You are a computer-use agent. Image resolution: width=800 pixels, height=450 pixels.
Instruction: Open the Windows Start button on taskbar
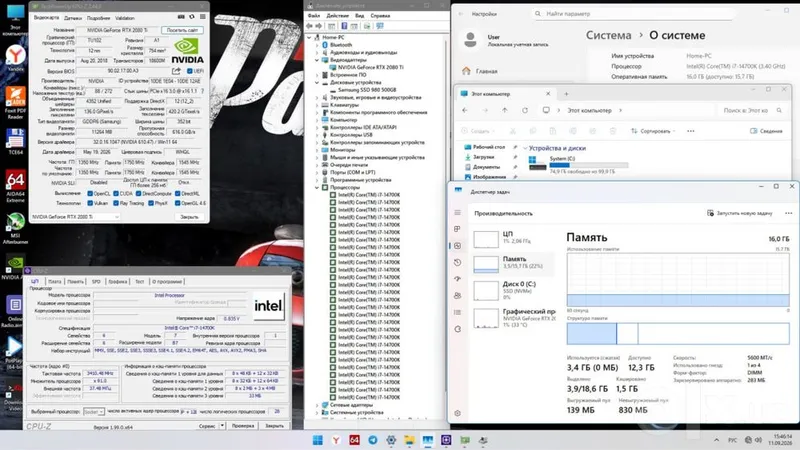[x=317, y=440]
